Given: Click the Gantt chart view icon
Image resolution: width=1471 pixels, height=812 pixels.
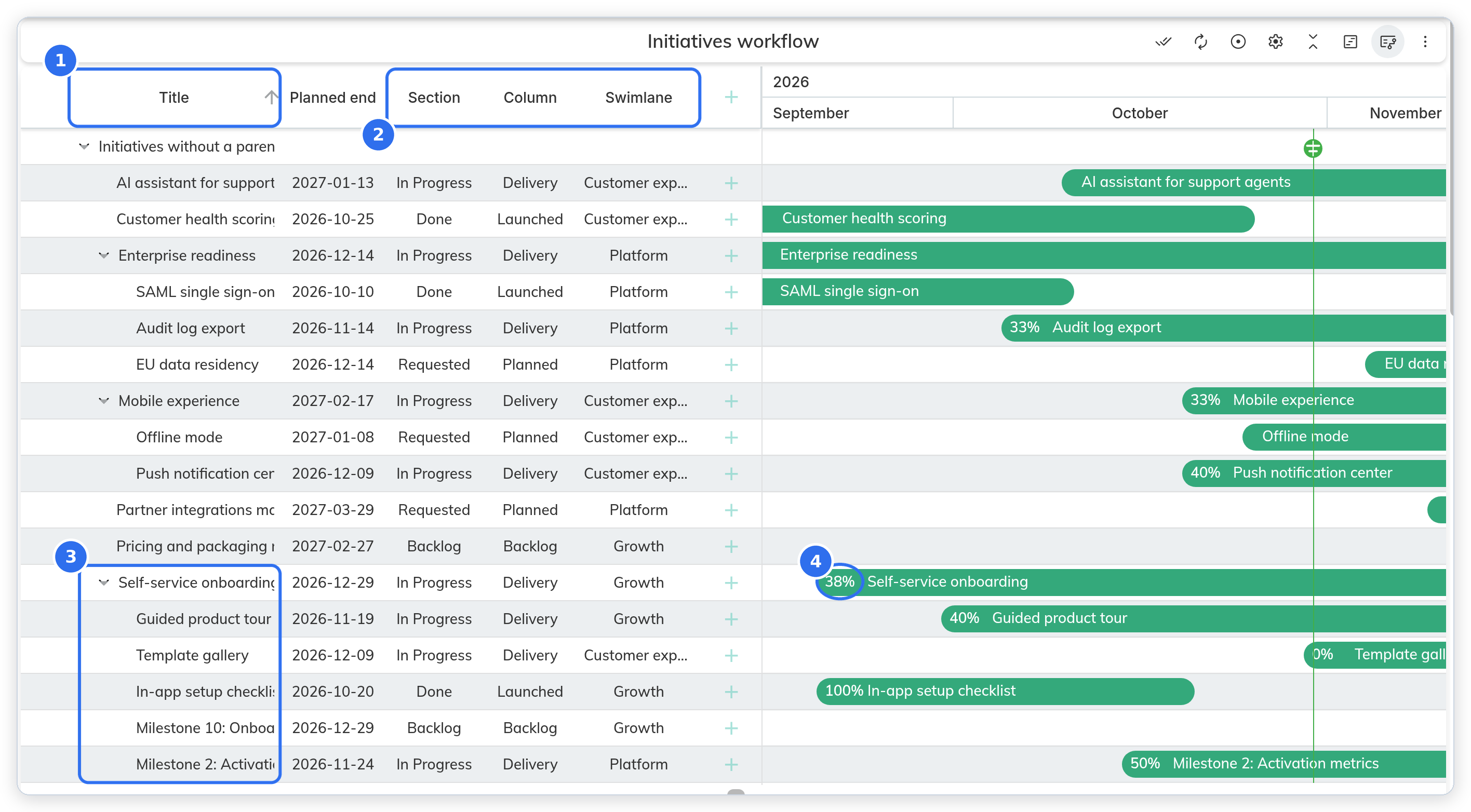Looking at the screenshot, I should [x=1350, y=42].
